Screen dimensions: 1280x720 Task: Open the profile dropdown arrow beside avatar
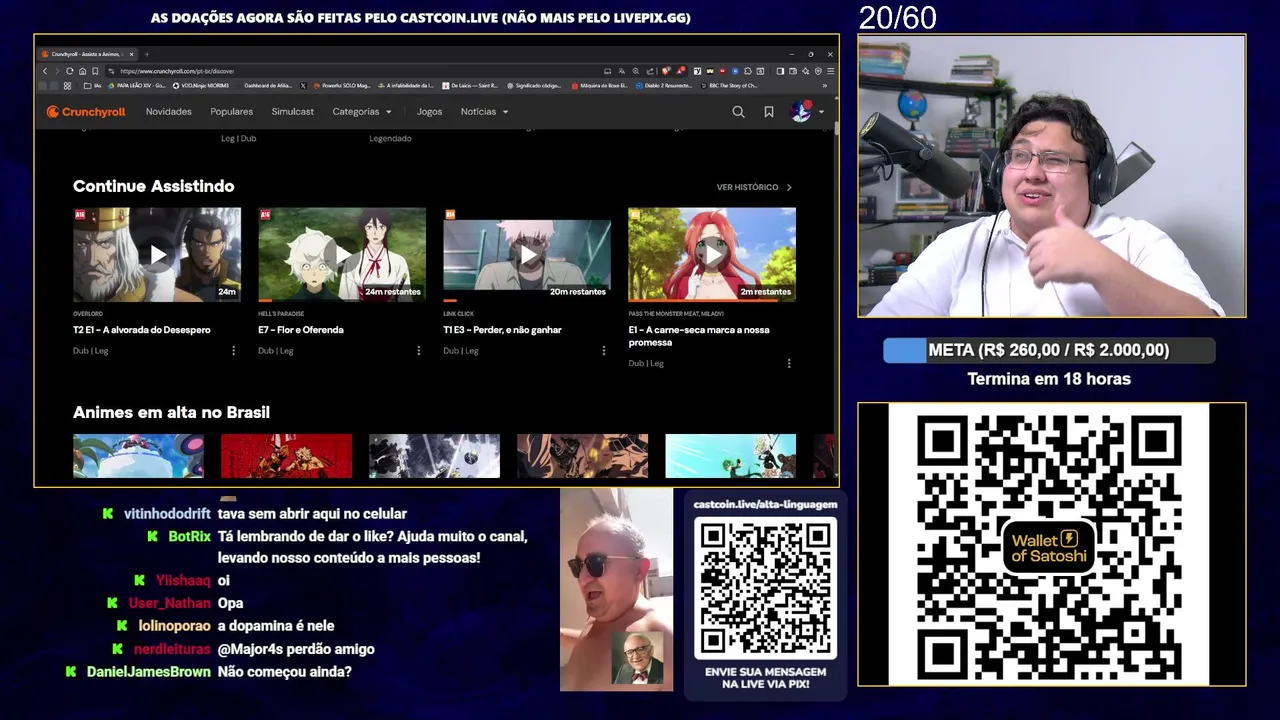coord(822,112)
